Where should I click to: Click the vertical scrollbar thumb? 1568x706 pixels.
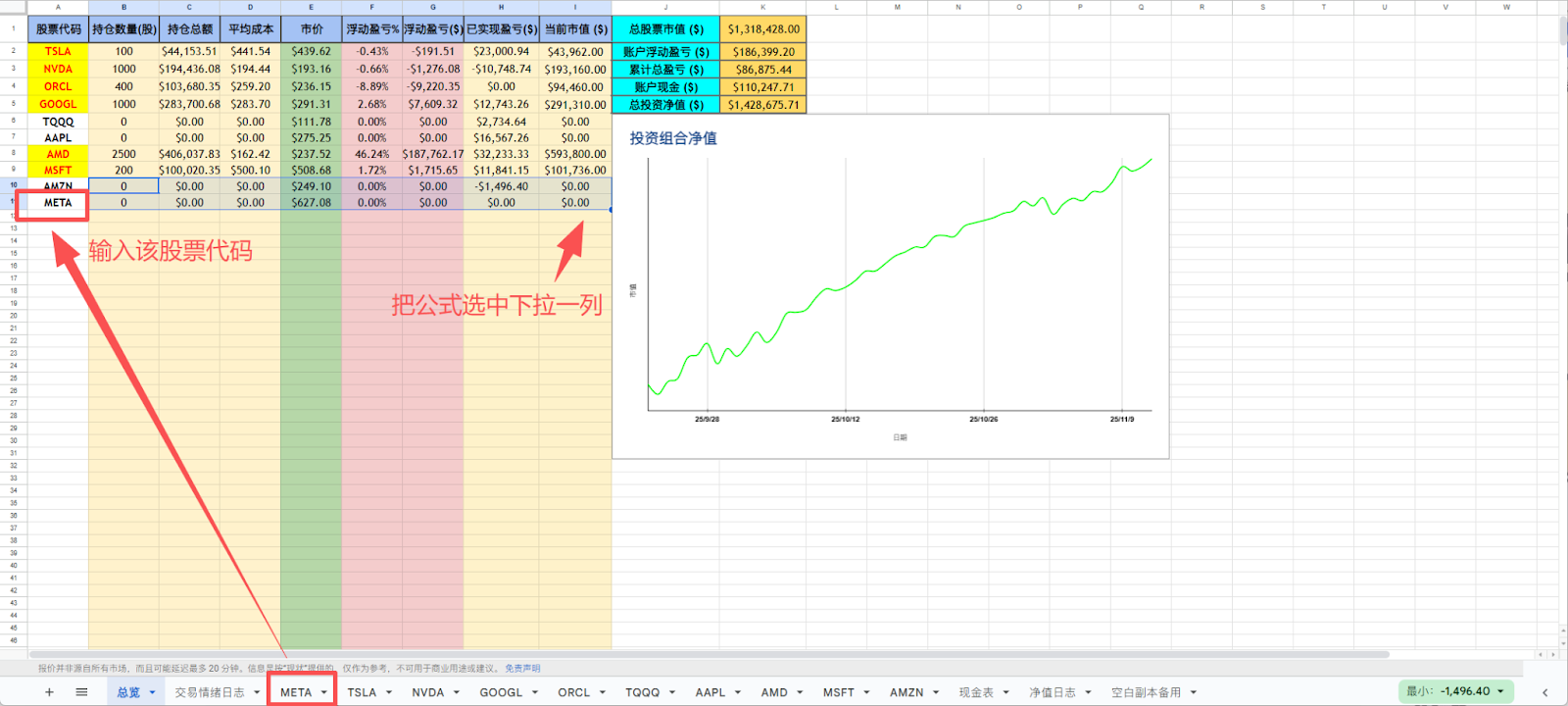coord(1563,30)
